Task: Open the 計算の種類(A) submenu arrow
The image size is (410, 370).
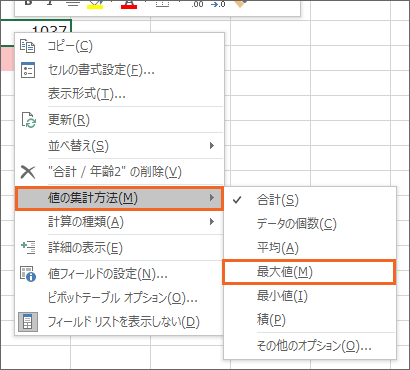Action: point(212,222)
